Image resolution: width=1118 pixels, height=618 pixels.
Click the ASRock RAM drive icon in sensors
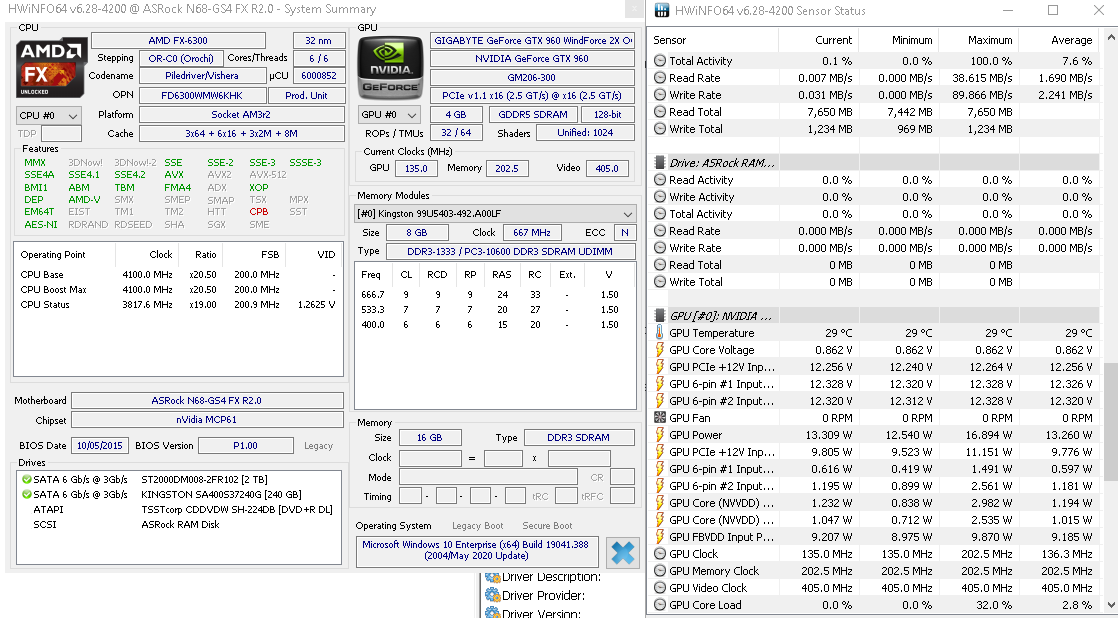coord(660,162)
